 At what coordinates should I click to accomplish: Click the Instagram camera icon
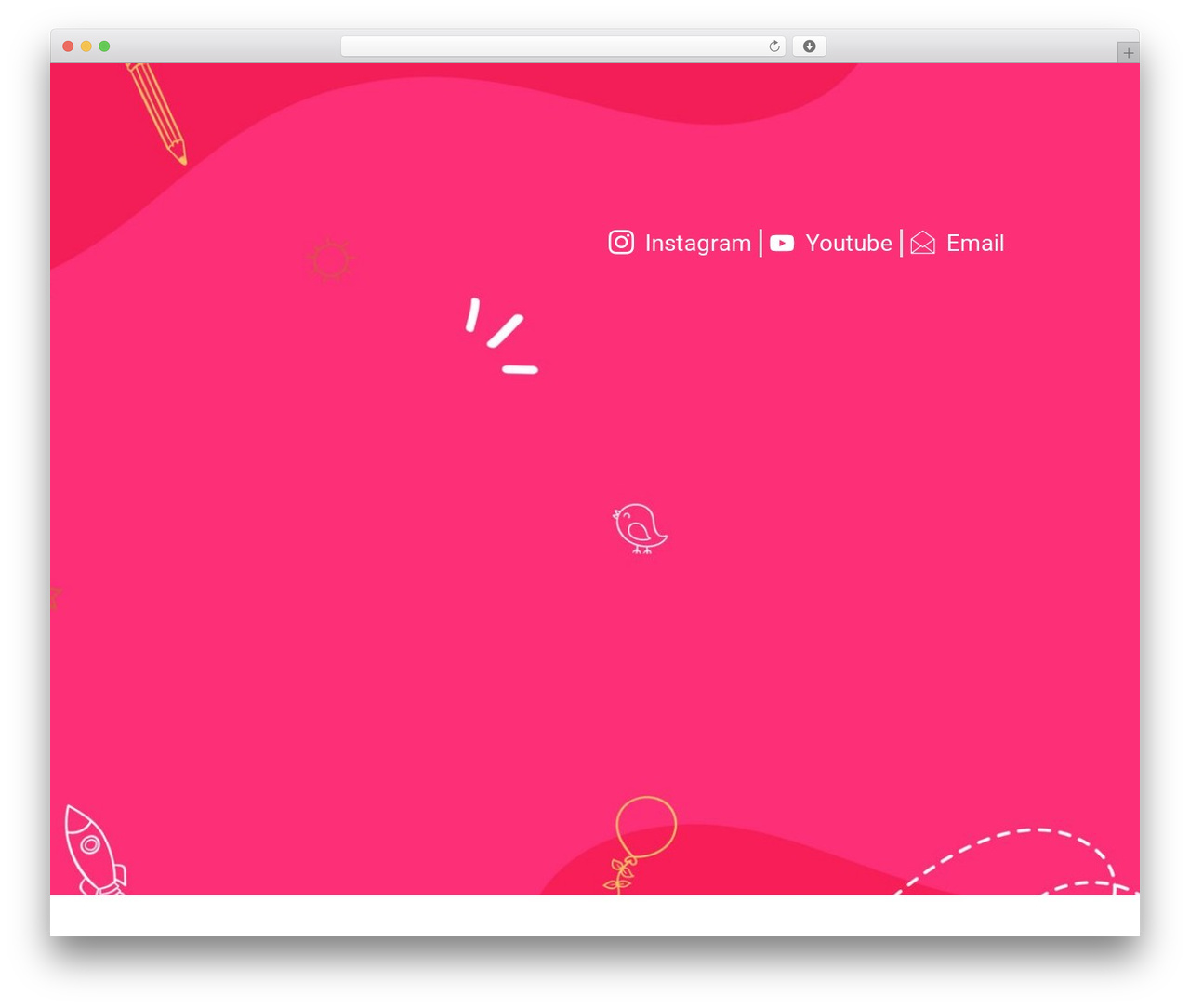tap(621, 242)
